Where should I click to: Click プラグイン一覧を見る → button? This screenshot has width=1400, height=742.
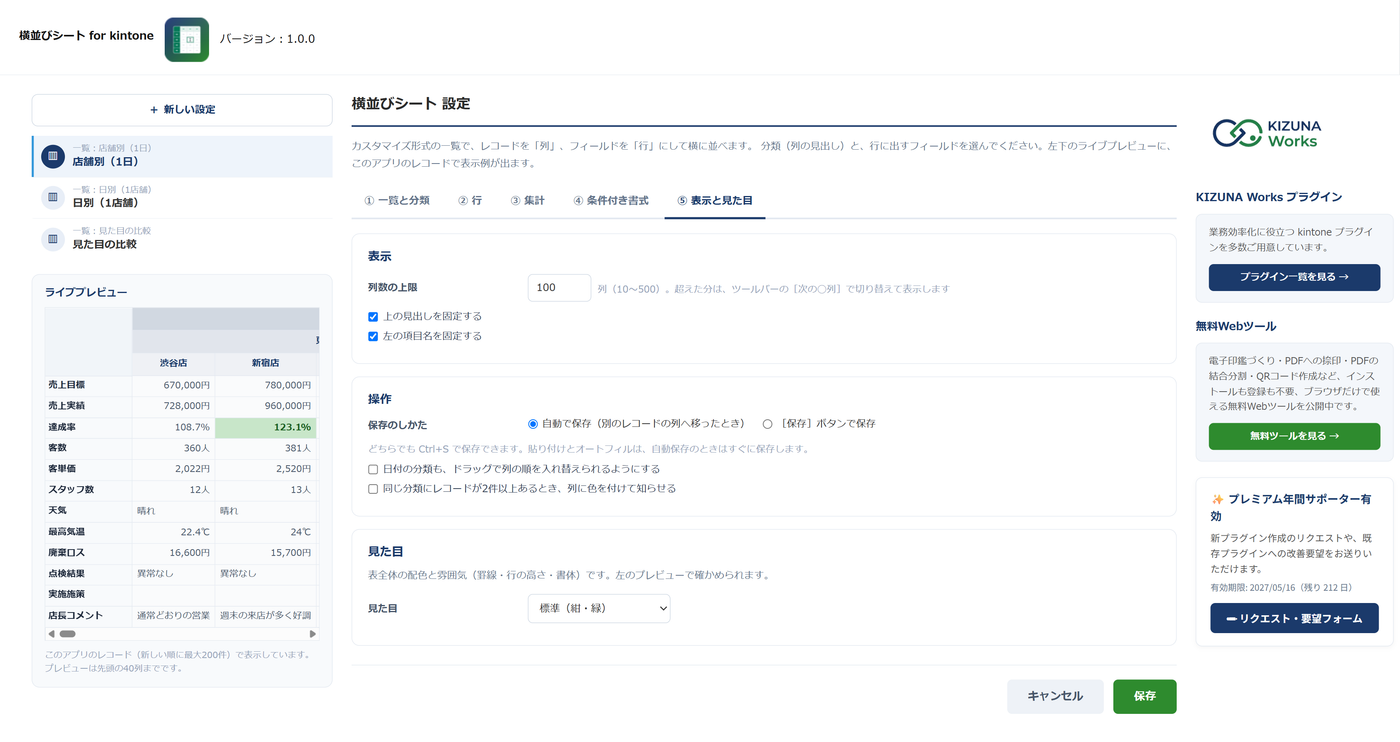[x=1294, y=277]
